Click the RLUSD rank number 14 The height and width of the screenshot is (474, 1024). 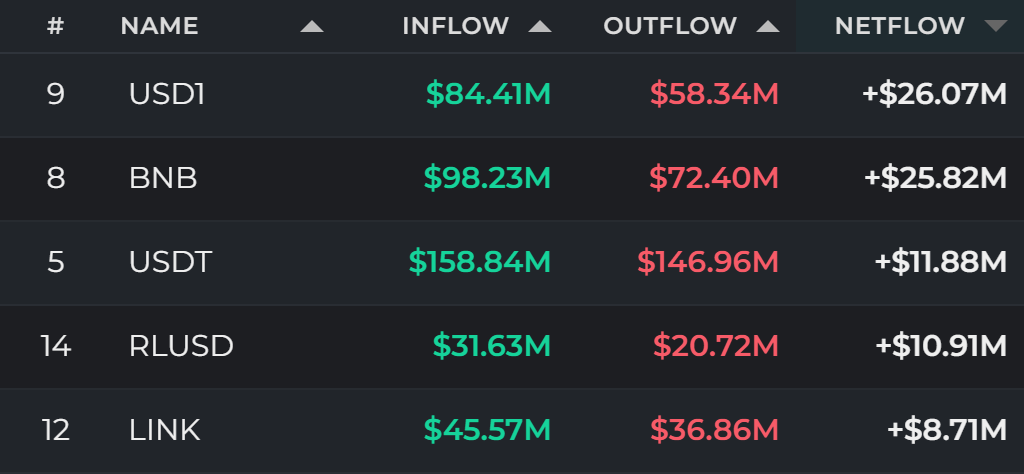[56, 346]
